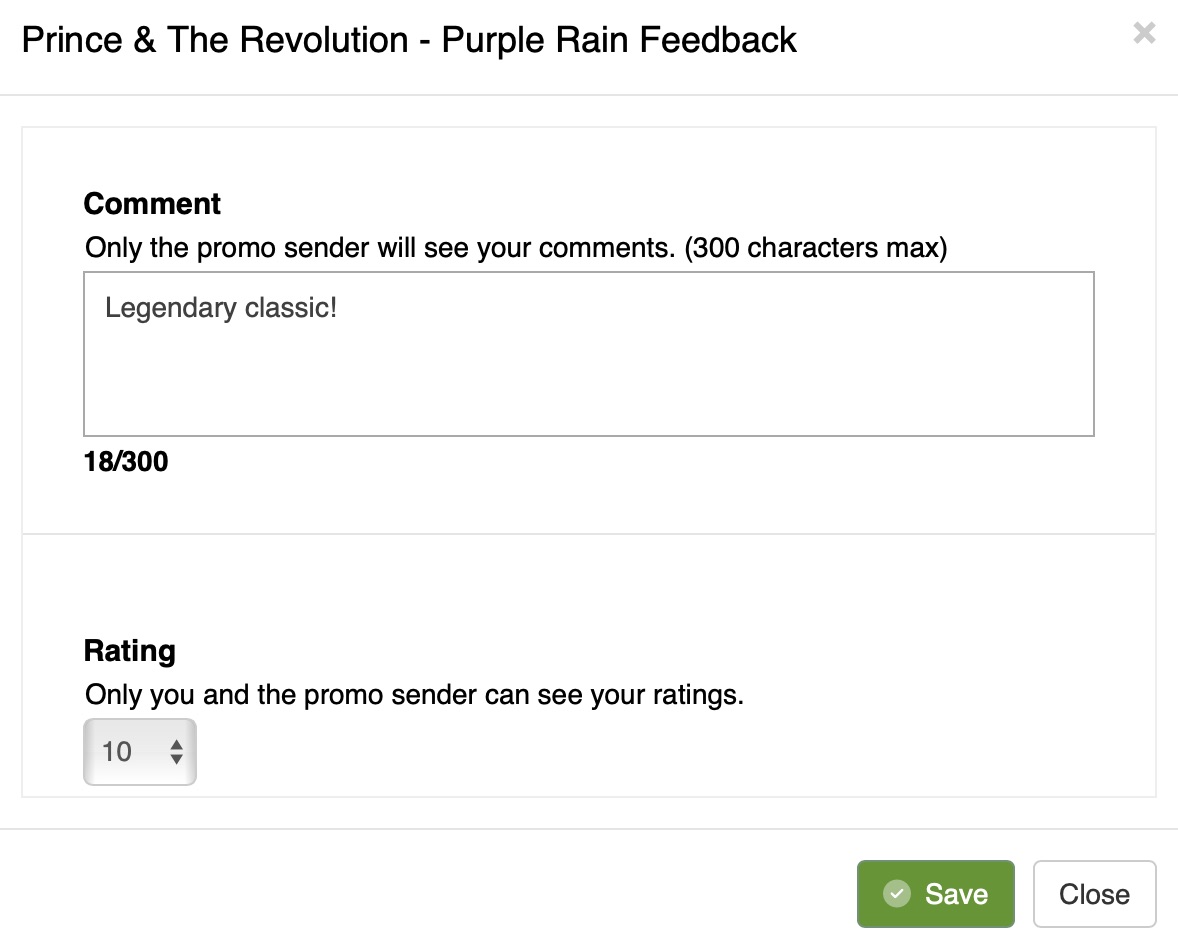Place cursor in "Legendary classic!" text
The image size is (1178, 948).
pos(220,308)
